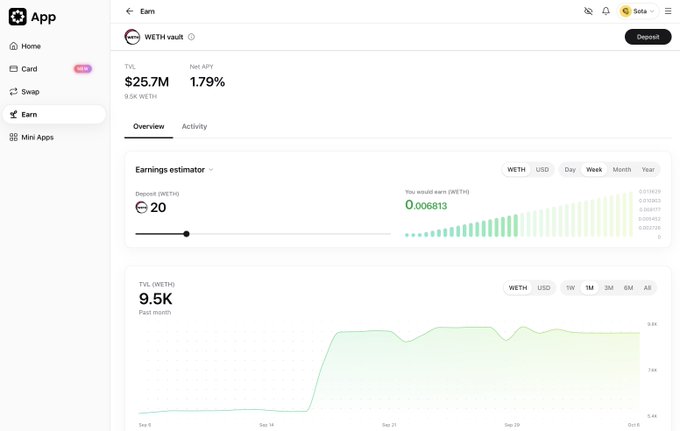This screenshot has width=680, height=431.
Task: Set TVL chart range to 3M
Action: 609,288
